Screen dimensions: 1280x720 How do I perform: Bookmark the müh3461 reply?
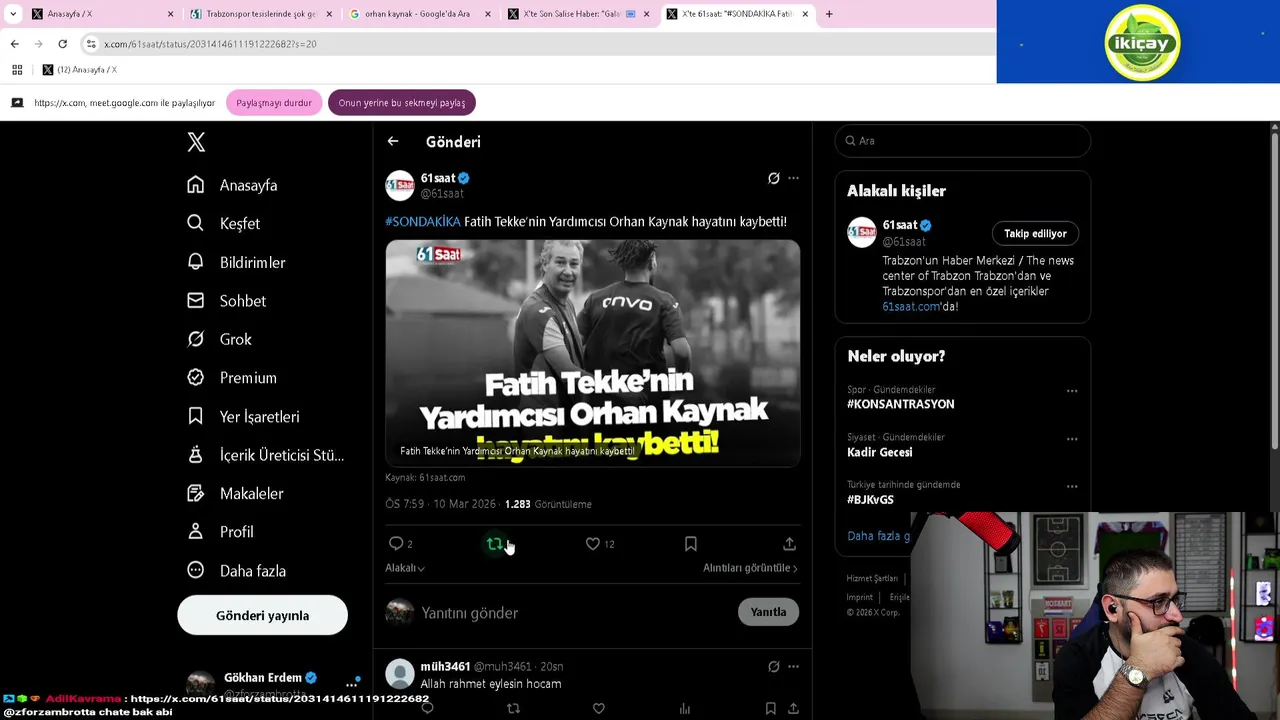(x=770, y=708)
